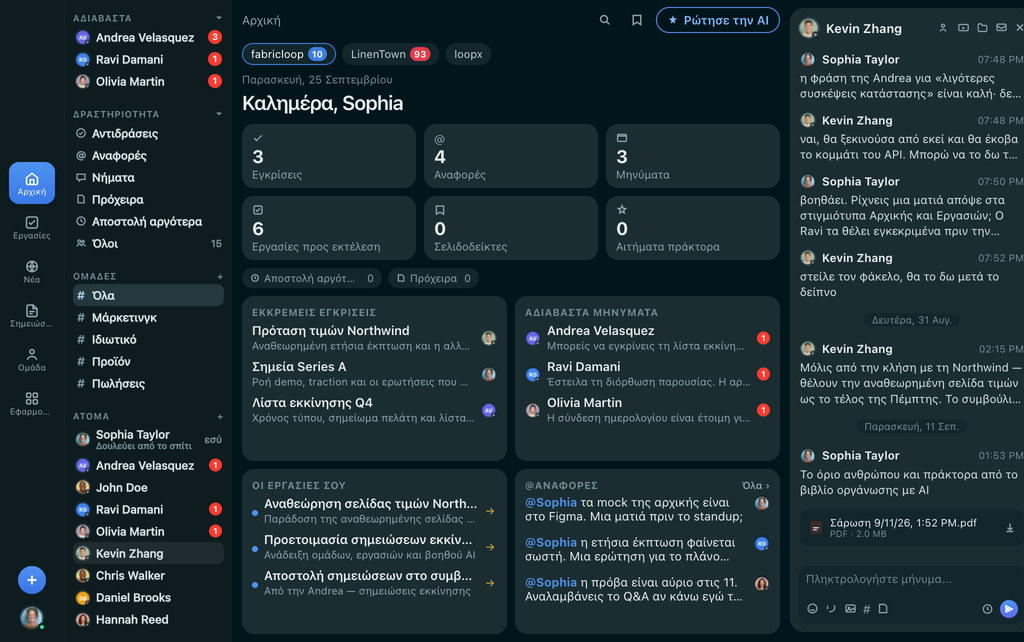Send message with the blue arrow icon
Viewport: 1024px width, 642px height.
pos(1008,609)
